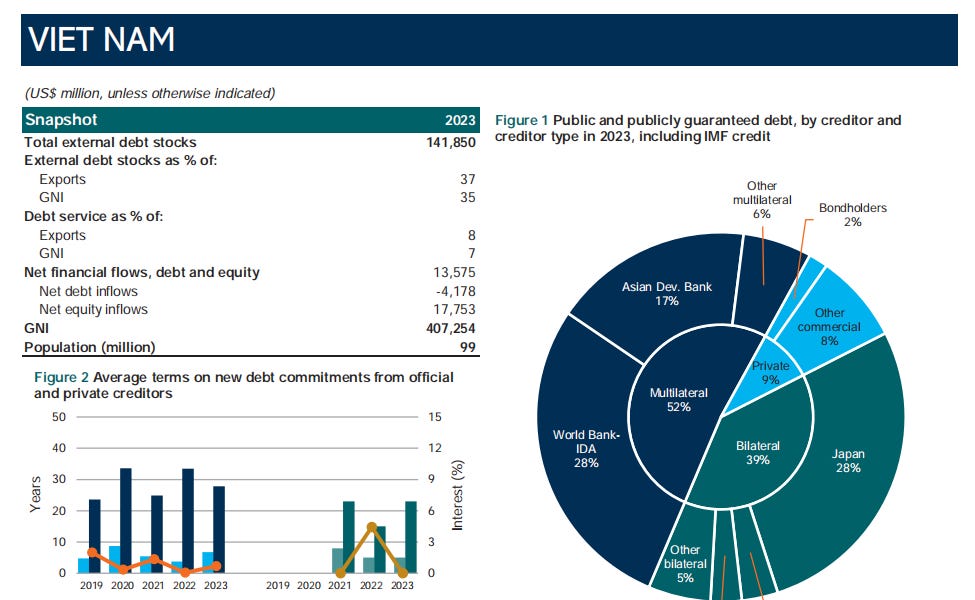The height and width of the screenshot is (600, 975).
Task: Click the value 37 for Exports
Action: (468, 179)
